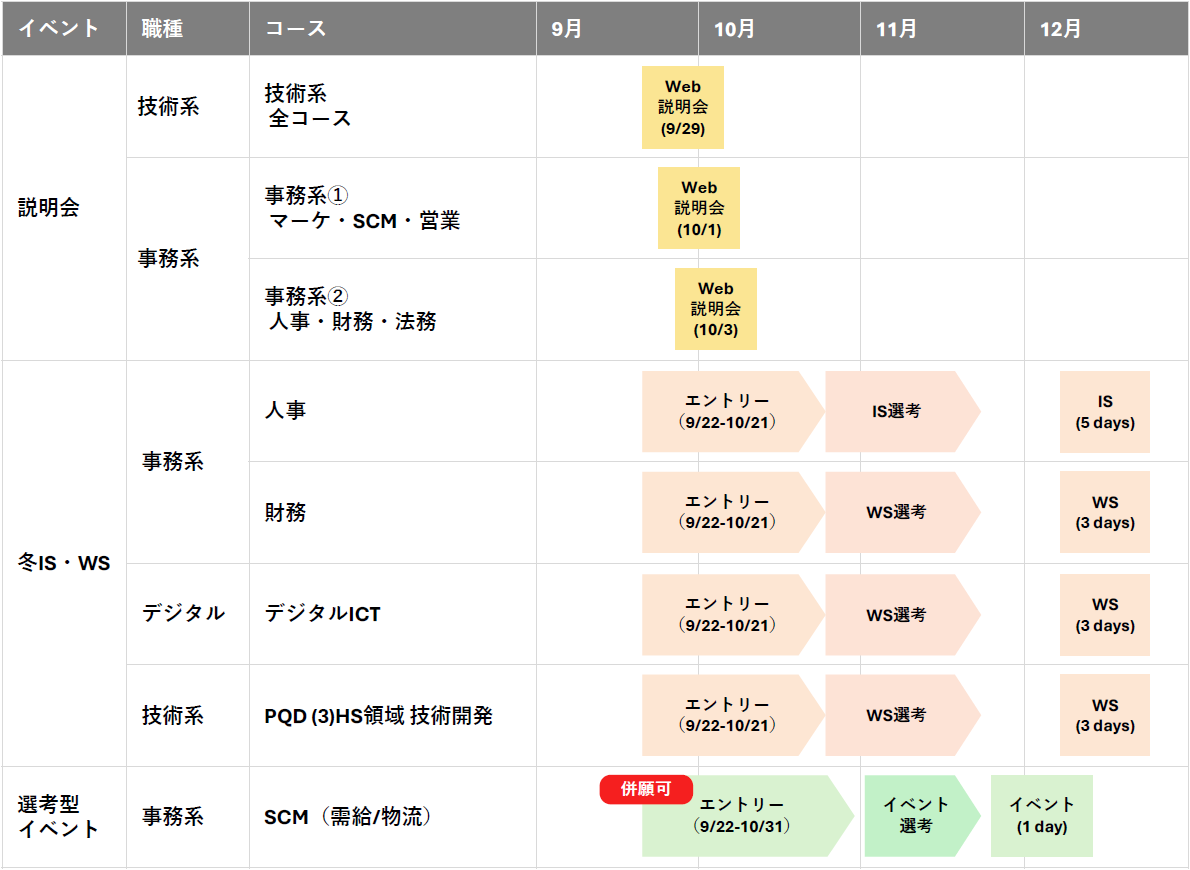Click the 冬IS・WS event label
Screen dimensions: 1190x870
tap(64, 564)
